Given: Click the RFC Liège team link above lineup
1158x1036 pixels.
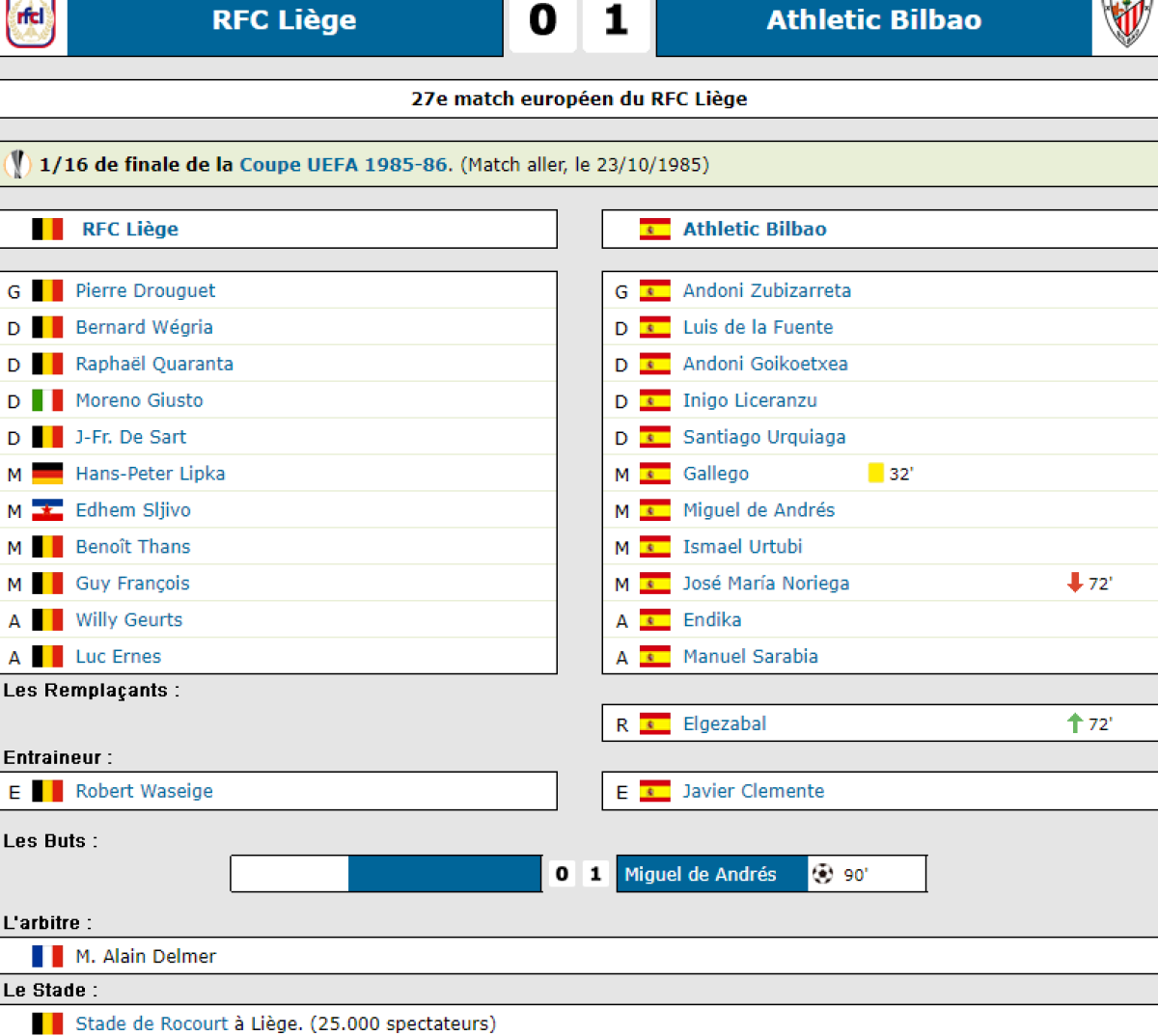Looking at the screenshot, I should [129, 229].
